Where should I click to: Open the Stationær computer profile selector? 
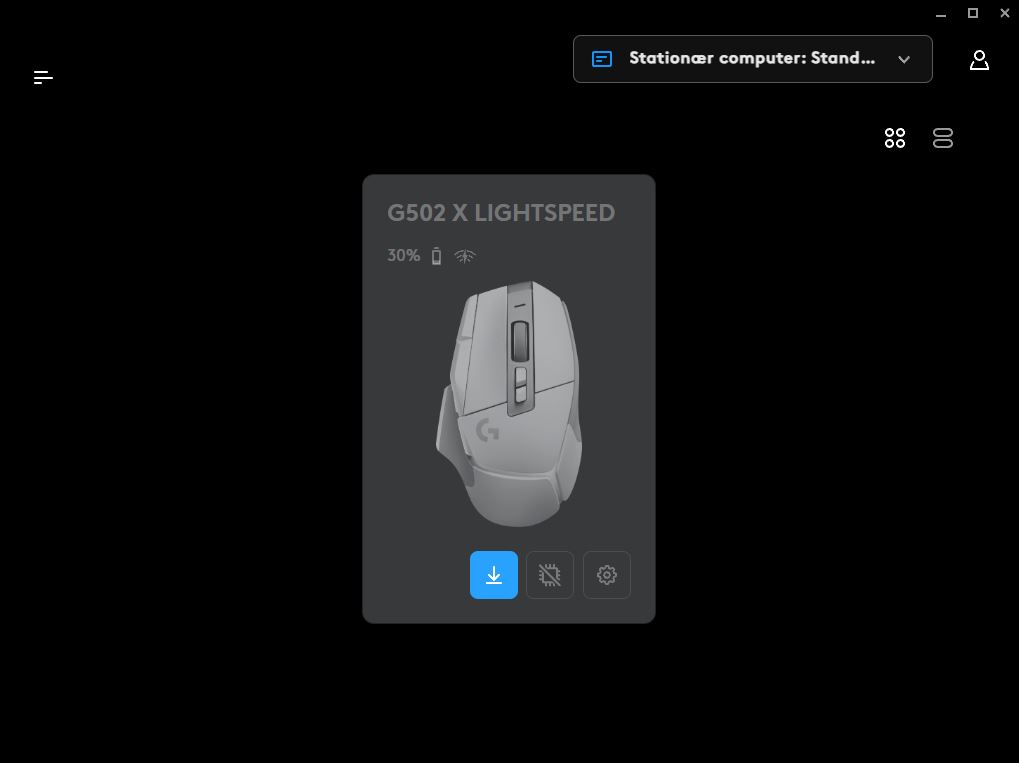pyautogui.click(x=753, y=59)
